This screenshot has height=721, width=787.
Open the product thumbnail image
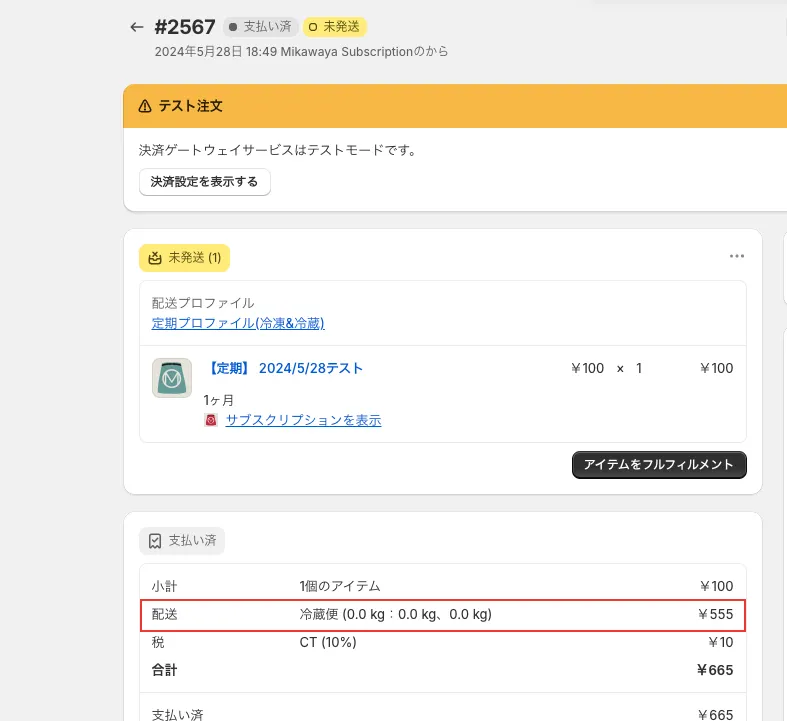point(172,378)
